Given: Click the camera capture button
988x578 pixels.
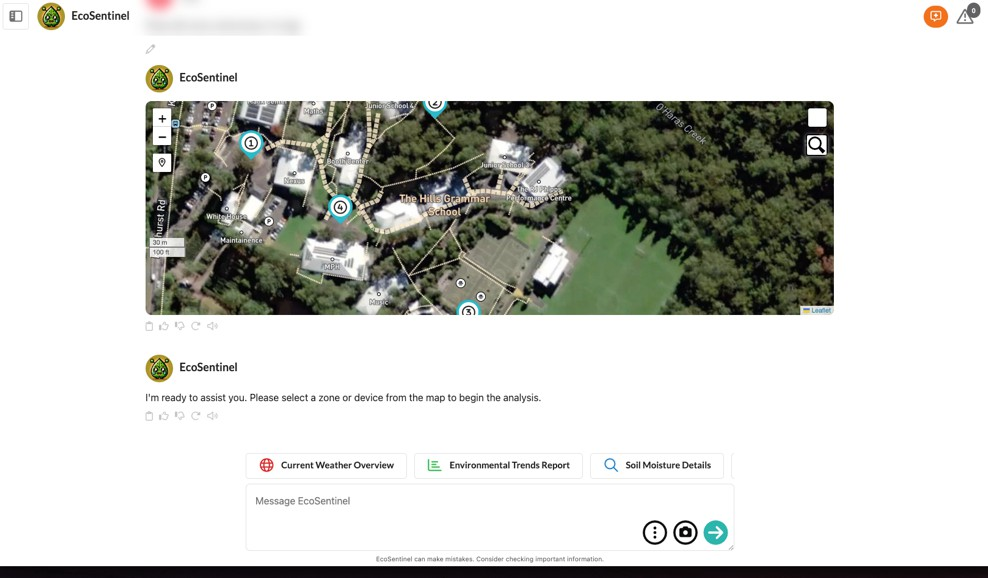Looking at the screenshot, I should 685,533.
